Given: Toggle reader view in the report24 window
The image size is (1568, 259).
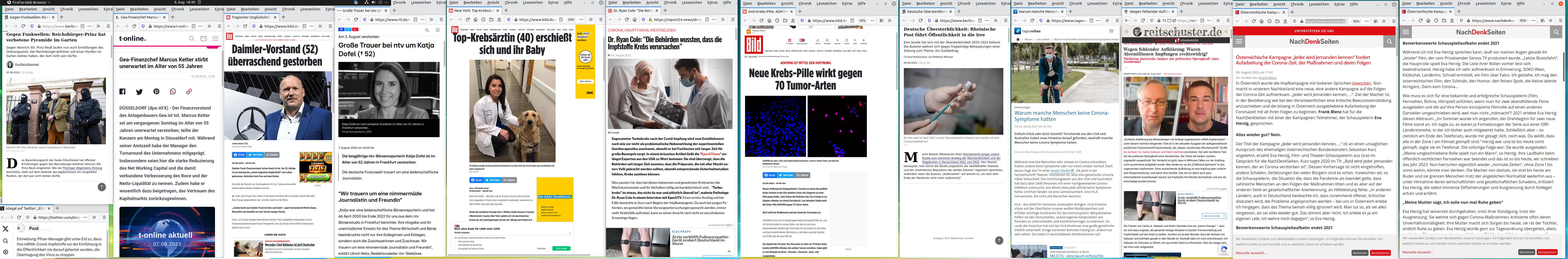Looking at the screenshot, I should coord(707,19).
